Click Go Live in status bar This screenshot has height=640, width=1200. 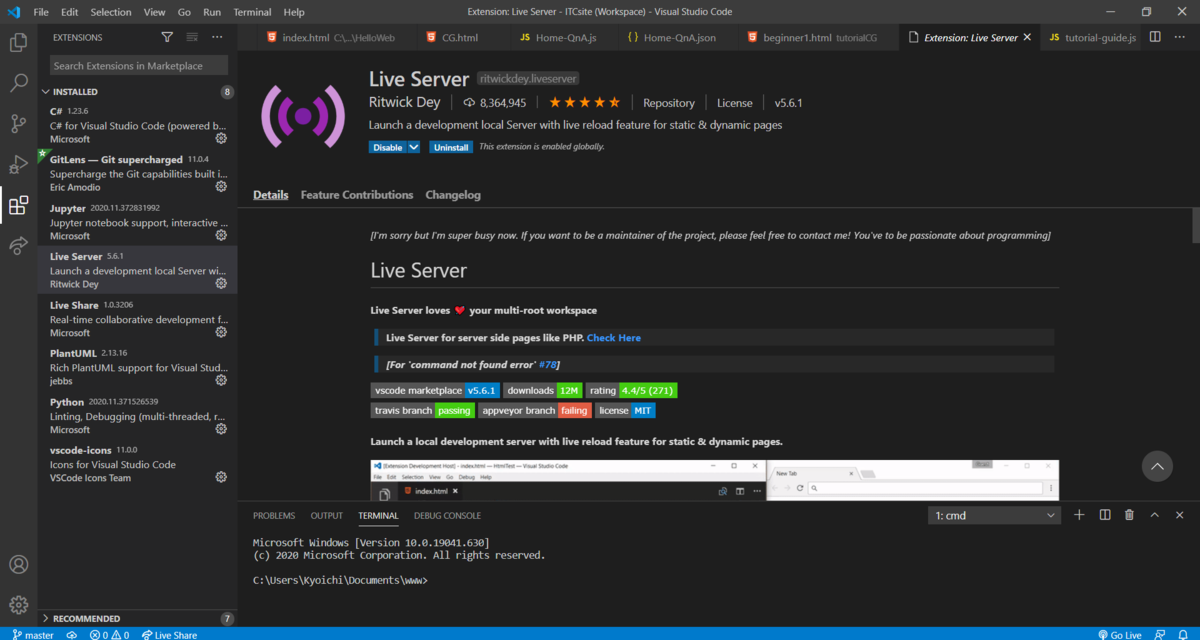[x=1119, y=634]
